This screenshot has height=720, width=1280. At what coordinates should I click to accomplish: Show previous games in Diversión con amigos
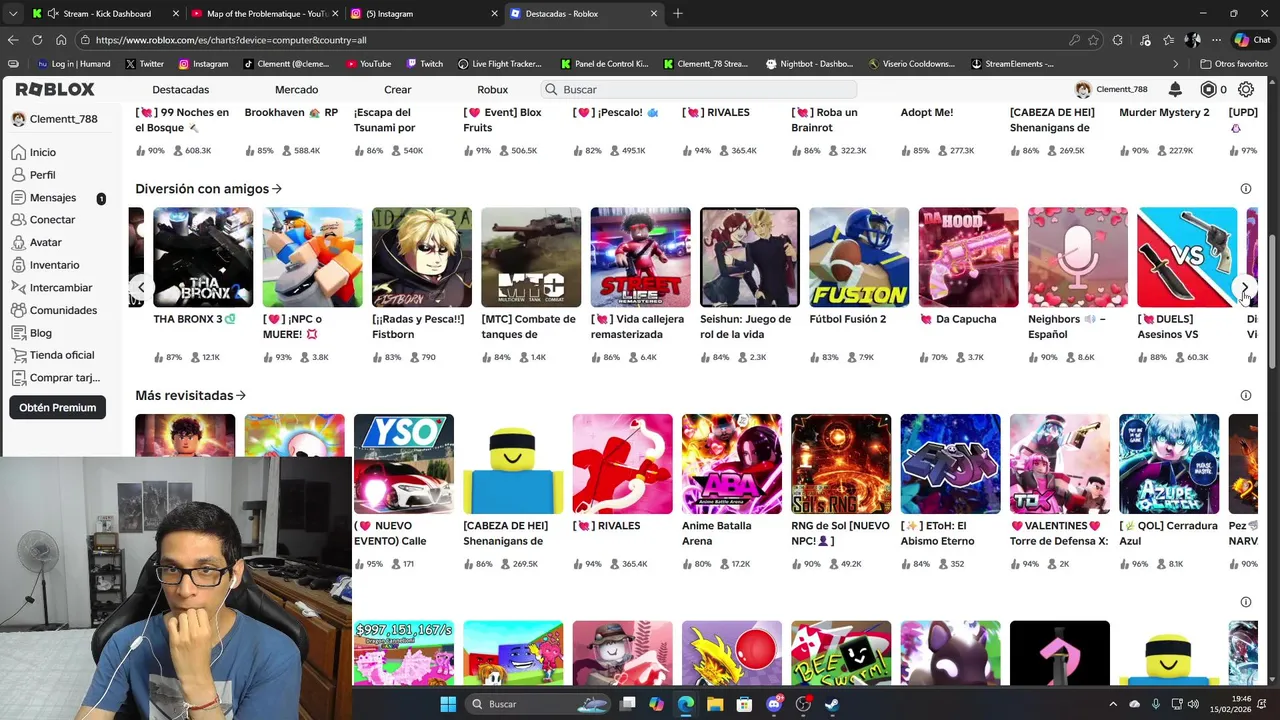coord(141,288)
